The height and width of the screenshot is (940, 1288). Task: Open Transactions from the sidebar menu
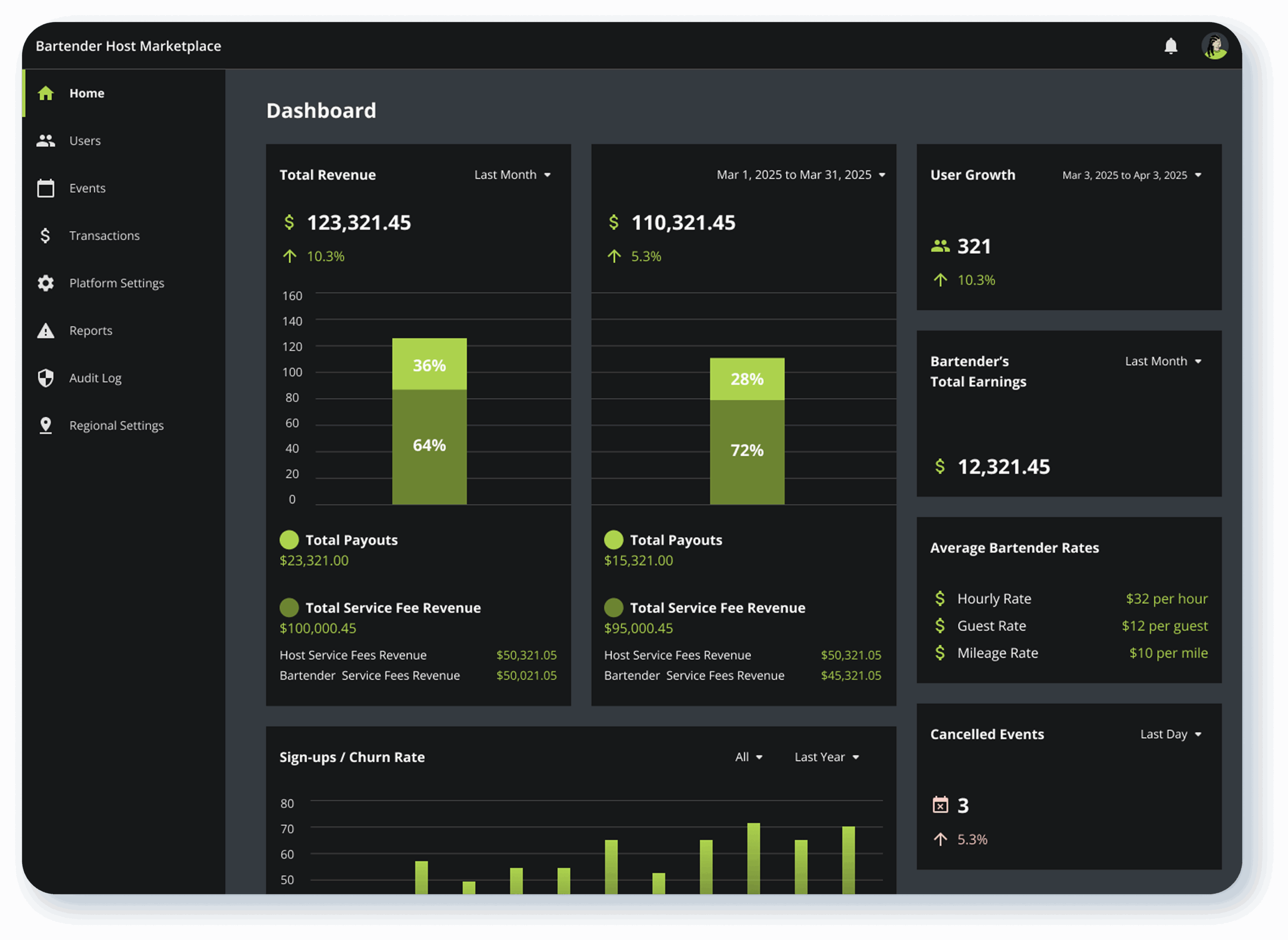coord(104,236)
